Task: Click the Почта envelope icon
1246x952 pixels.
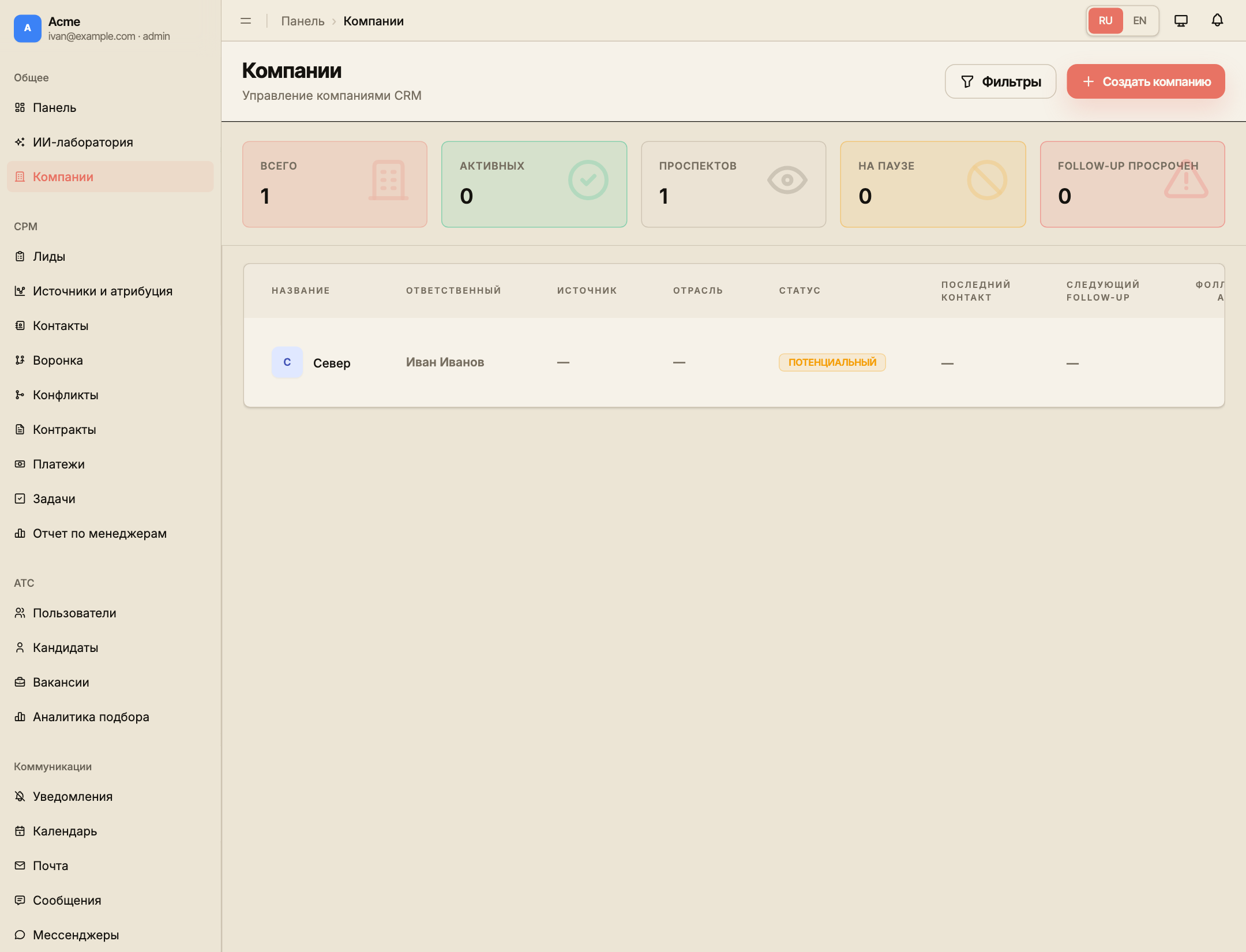Action: tap(20, 865)
